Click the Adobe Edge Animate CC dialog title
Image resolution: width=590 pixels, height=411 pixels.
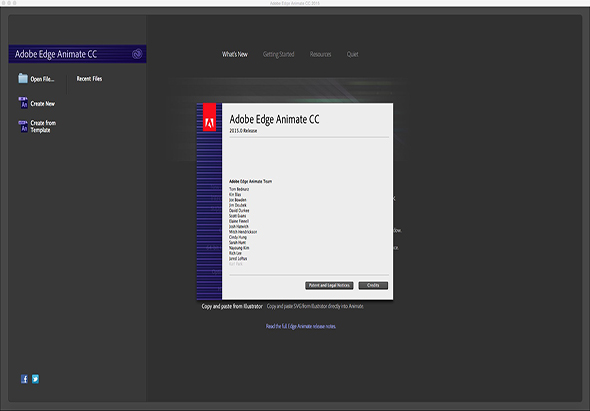pyautogui.click(x=274, y=119)
